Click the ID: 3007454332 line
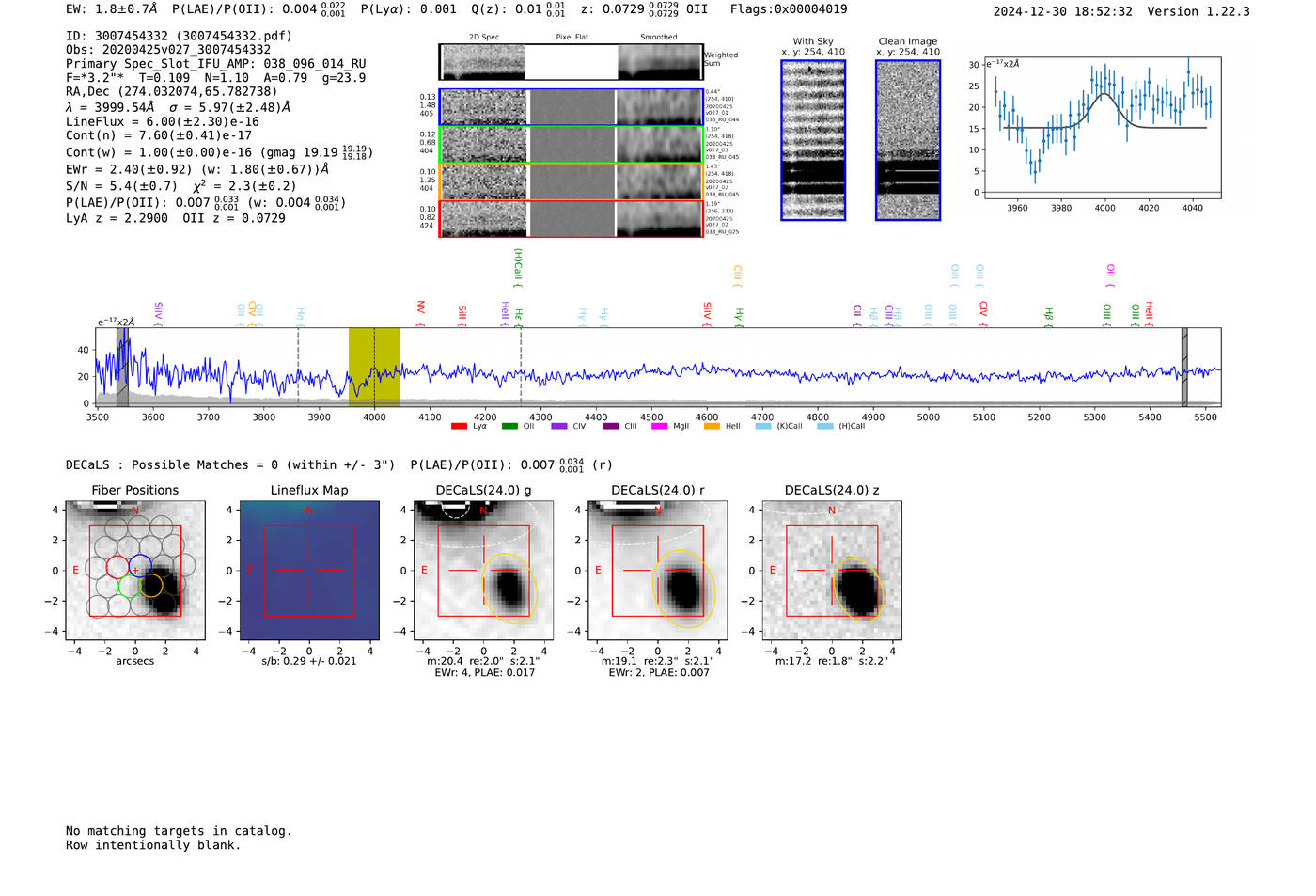This screenshot has height=896, width=1316. [179, 36]
